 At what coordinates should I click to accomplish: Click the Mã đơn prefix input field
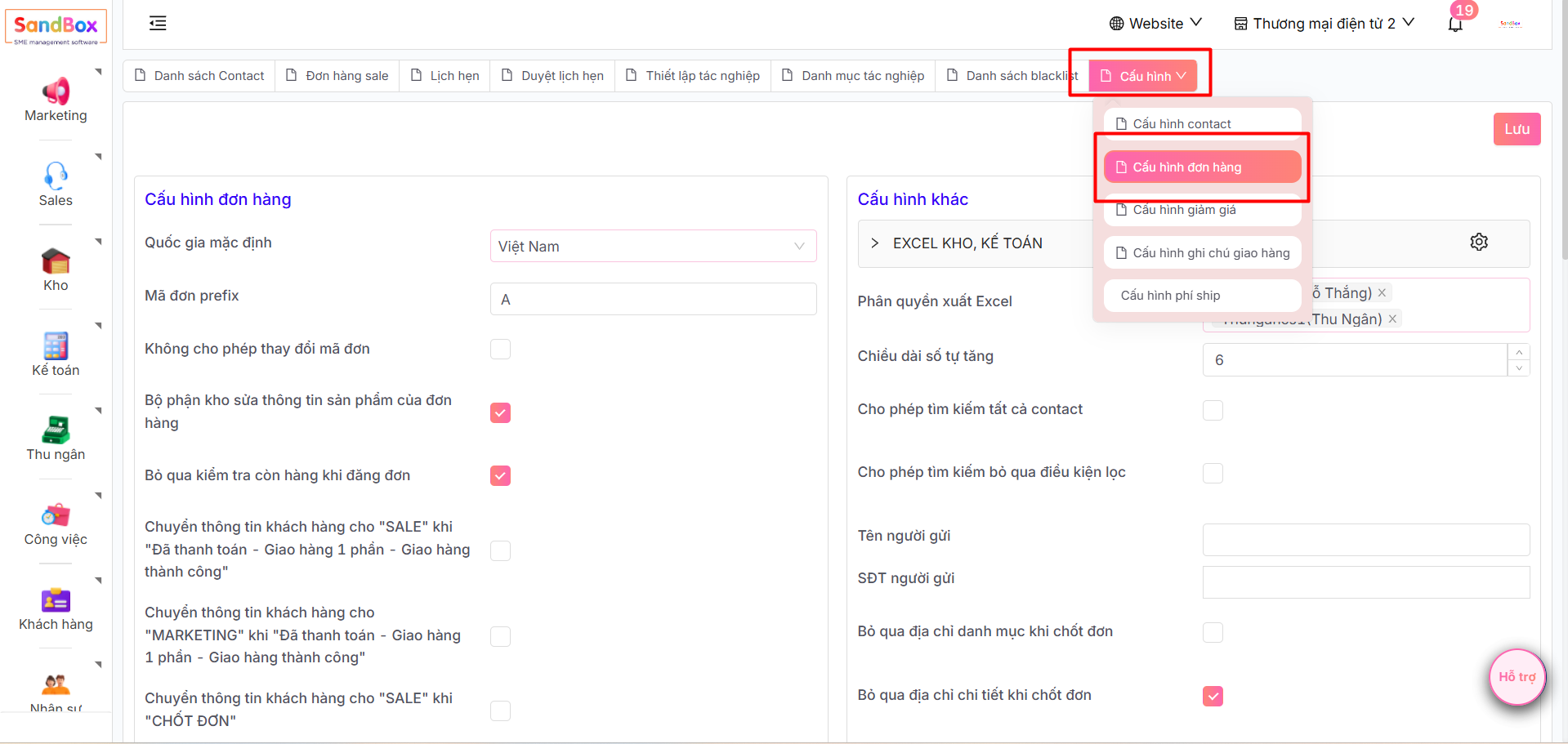[653, 300]
